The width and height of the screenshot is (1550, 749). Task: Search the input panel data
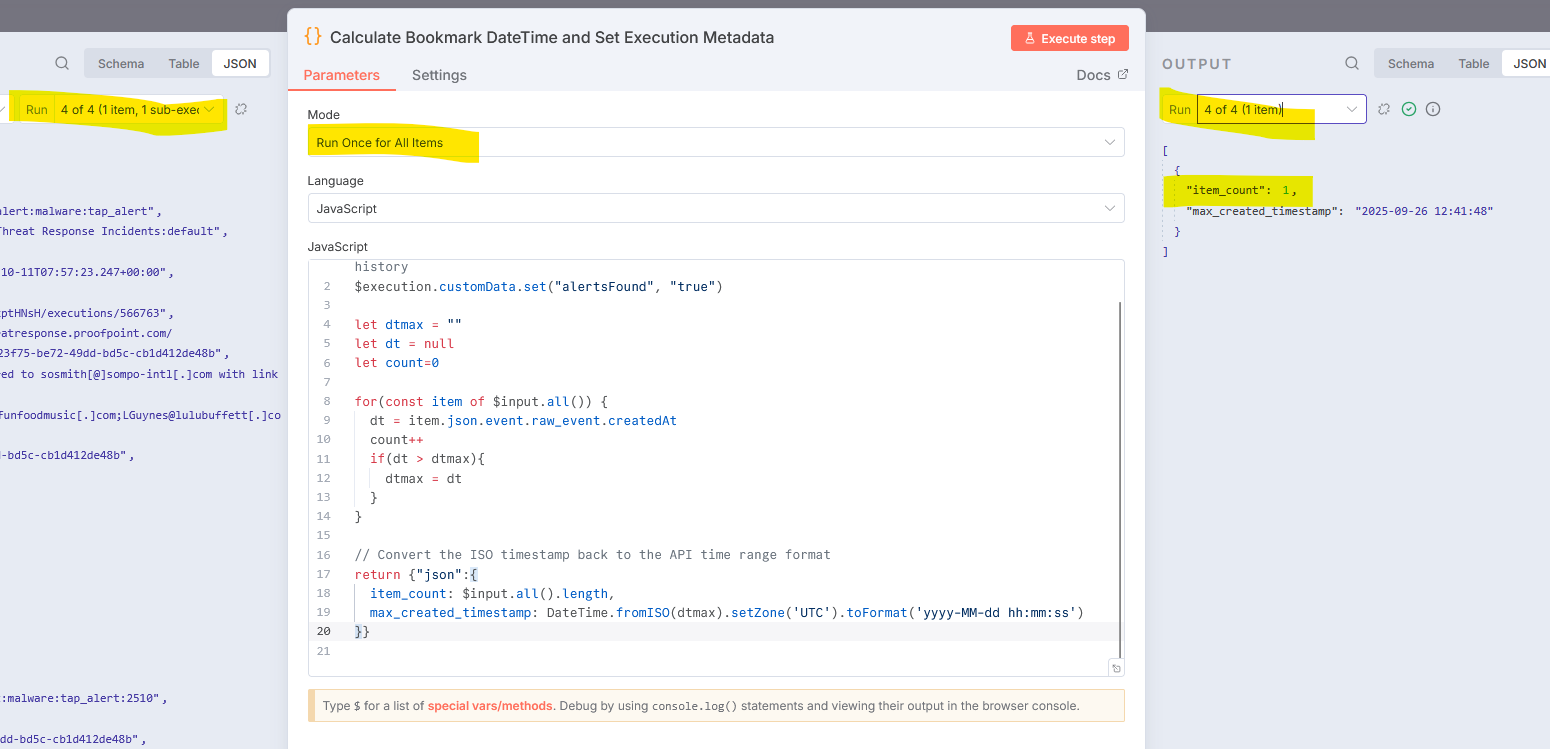tap(62, 63)
